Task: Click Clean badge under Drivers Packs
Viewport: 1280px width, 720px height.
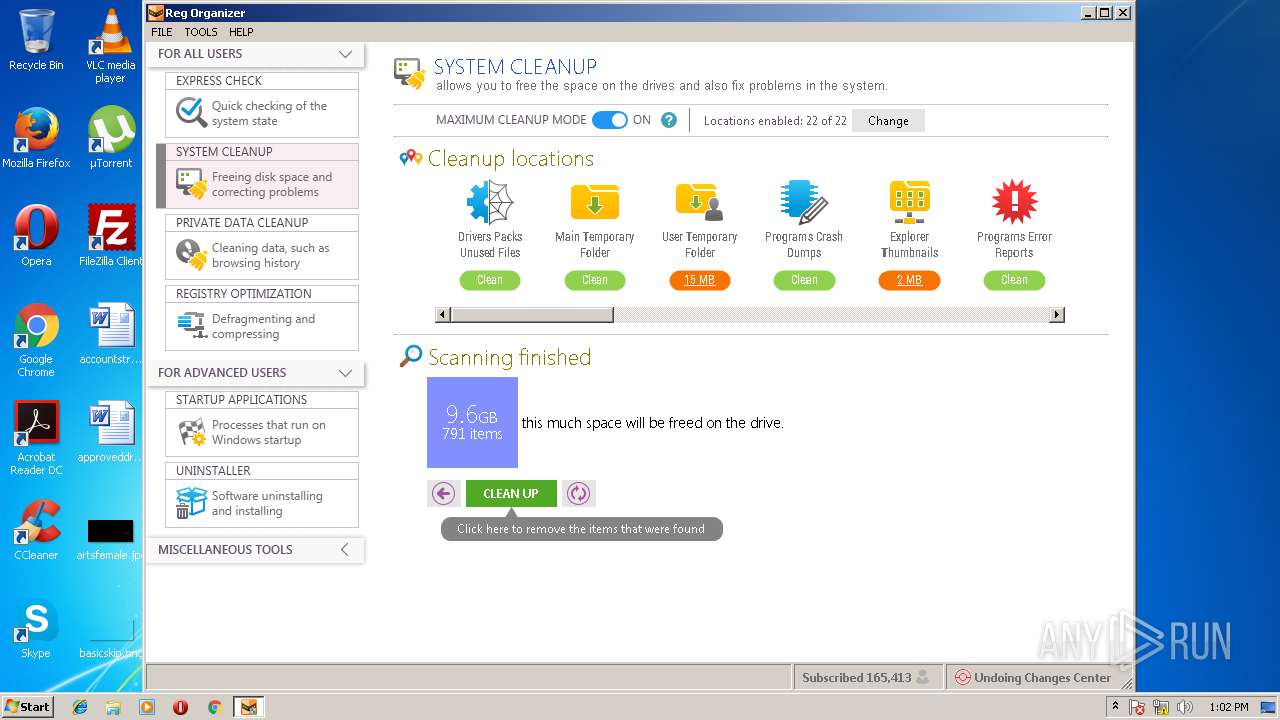Action: pos(490,280)
